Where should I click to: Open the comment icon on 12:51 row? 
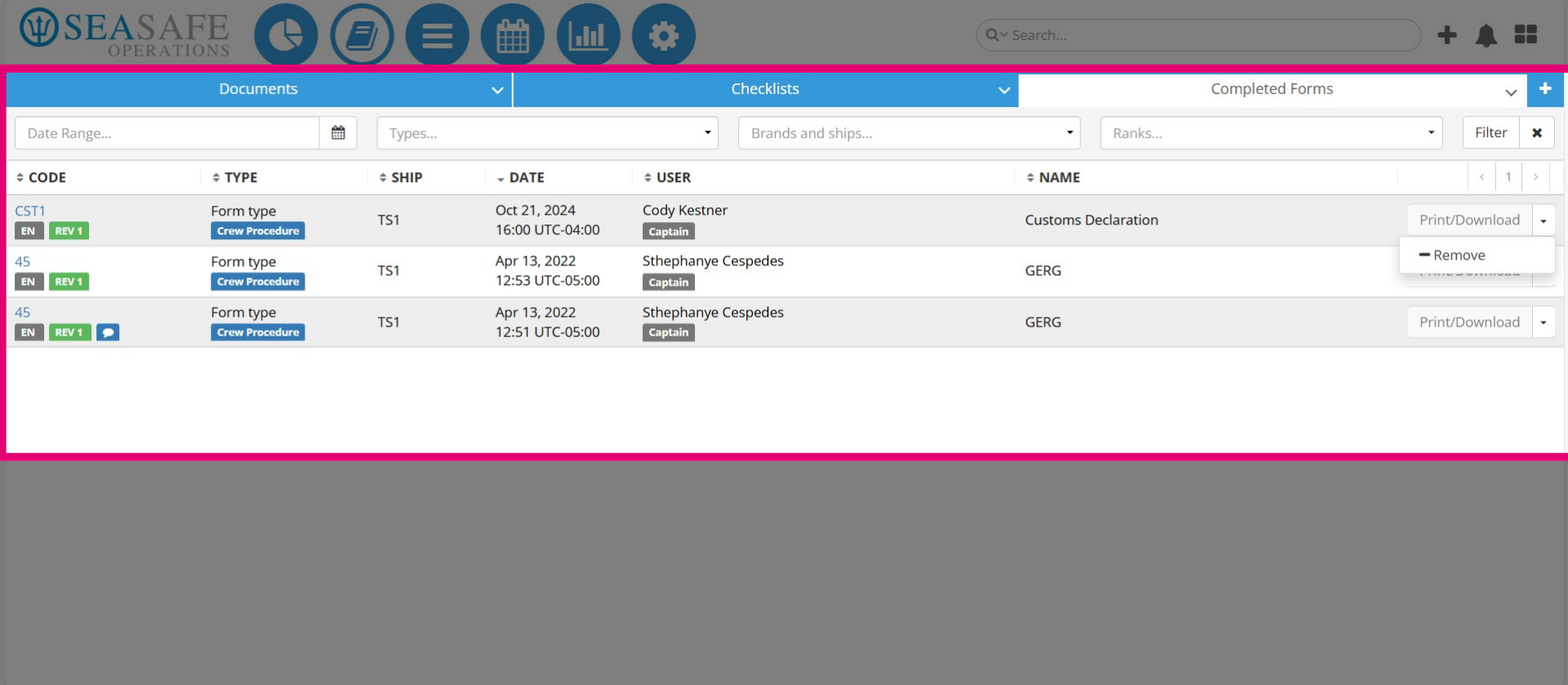108,332
